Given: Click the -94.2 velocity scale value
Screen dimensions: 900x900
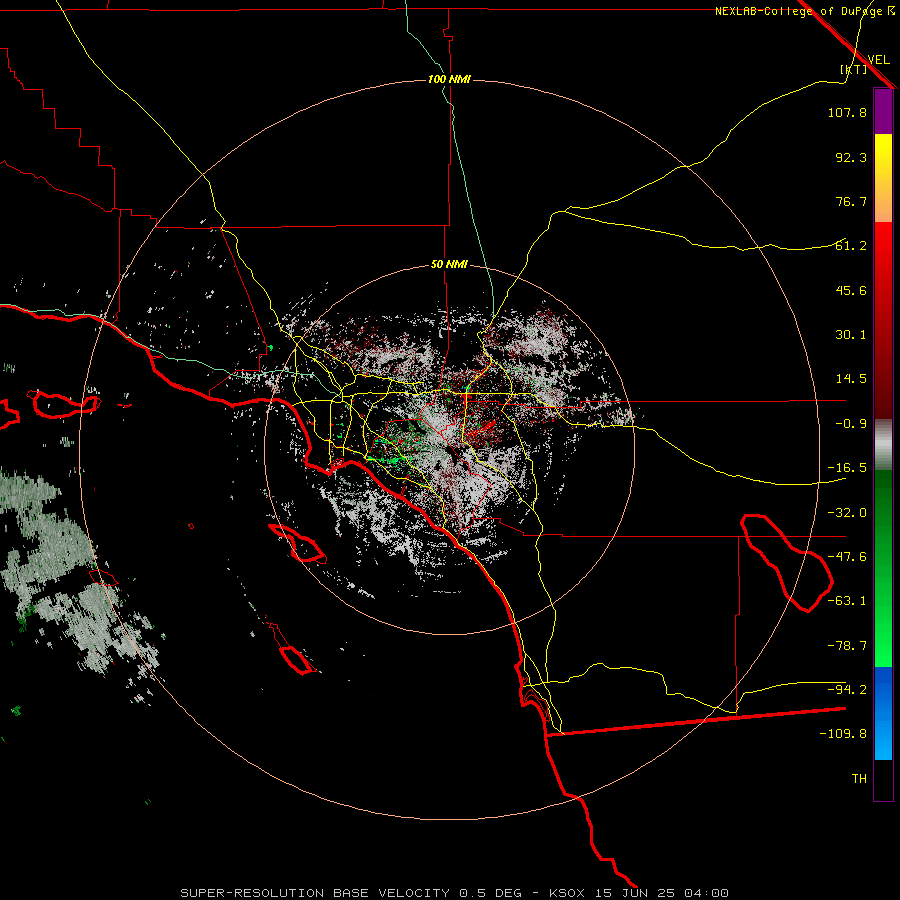Looking at the screenshot, I should pos(847,690).
